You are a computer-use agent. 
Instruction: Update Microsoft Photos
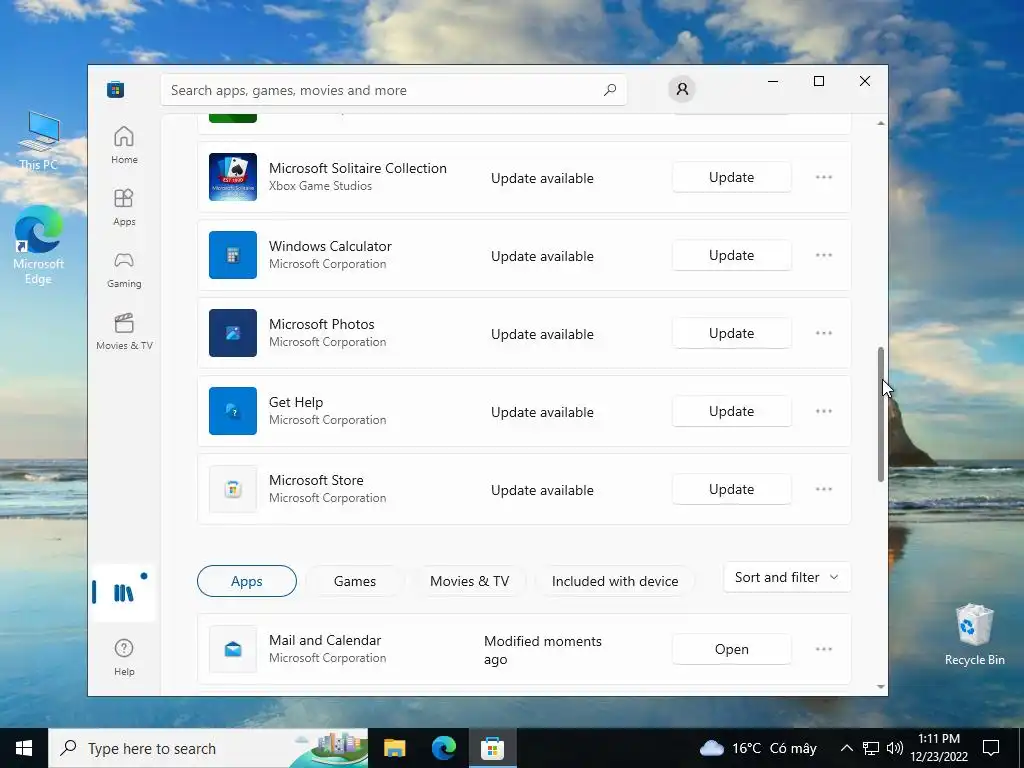tap(731, 333)
